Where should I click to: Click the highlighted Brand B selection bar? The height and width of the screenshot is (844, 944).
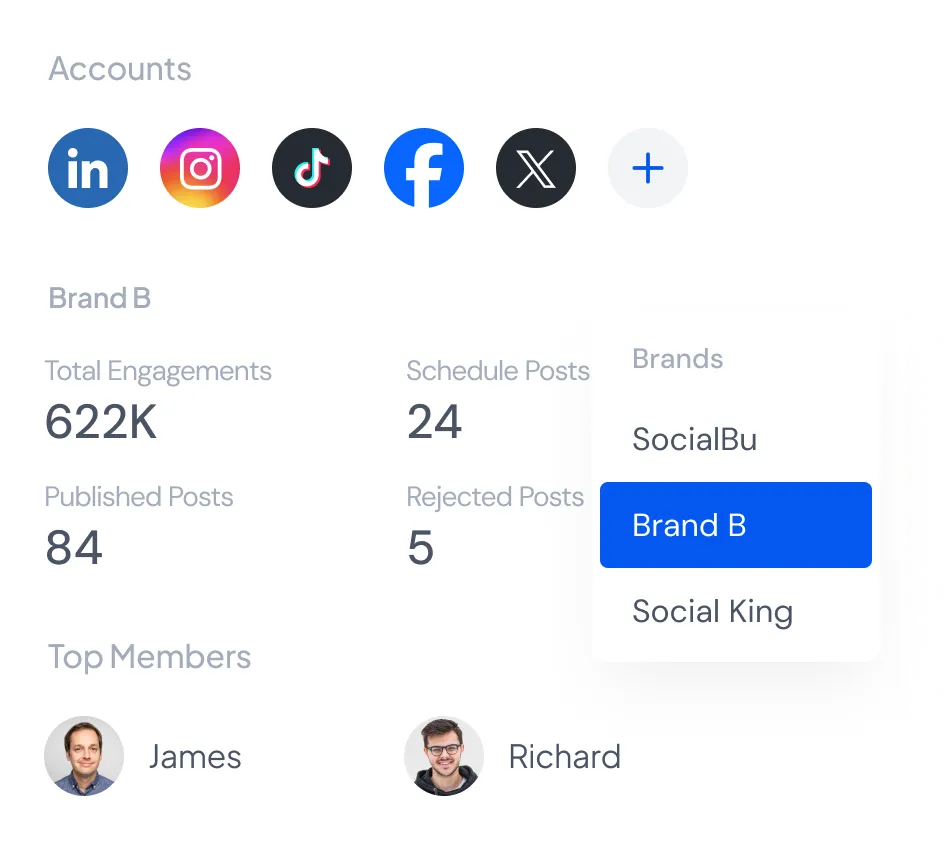(x=735, y=525)
